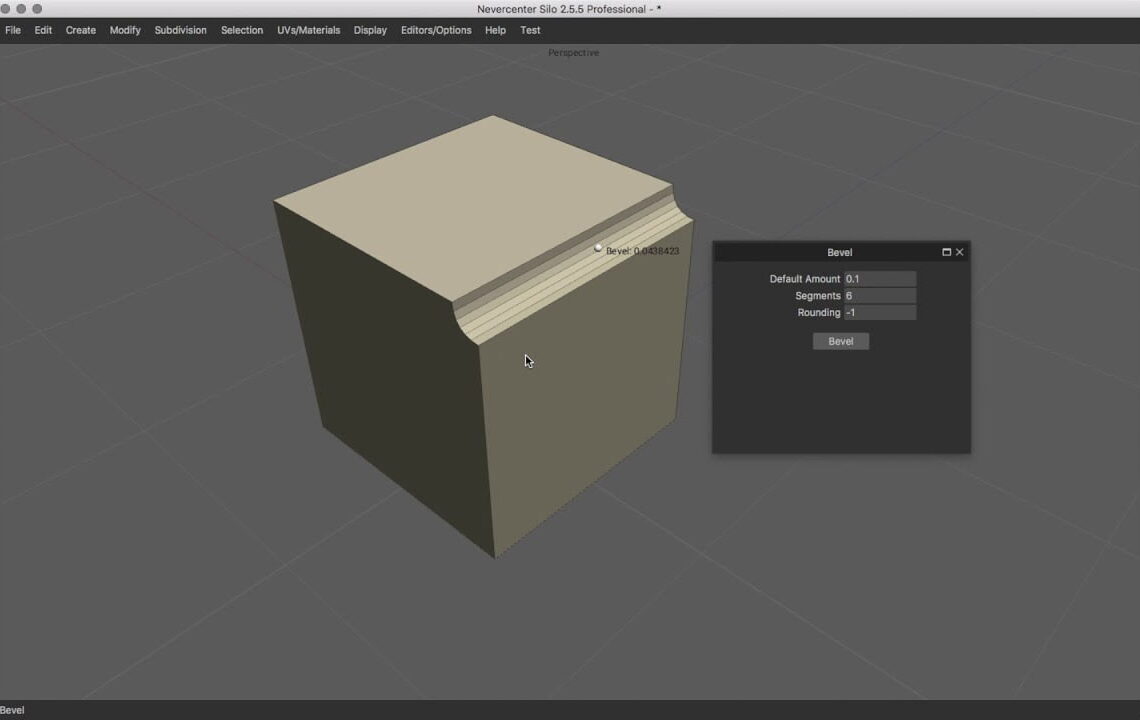Open the Editors/Options menu

tap(436, 30)
